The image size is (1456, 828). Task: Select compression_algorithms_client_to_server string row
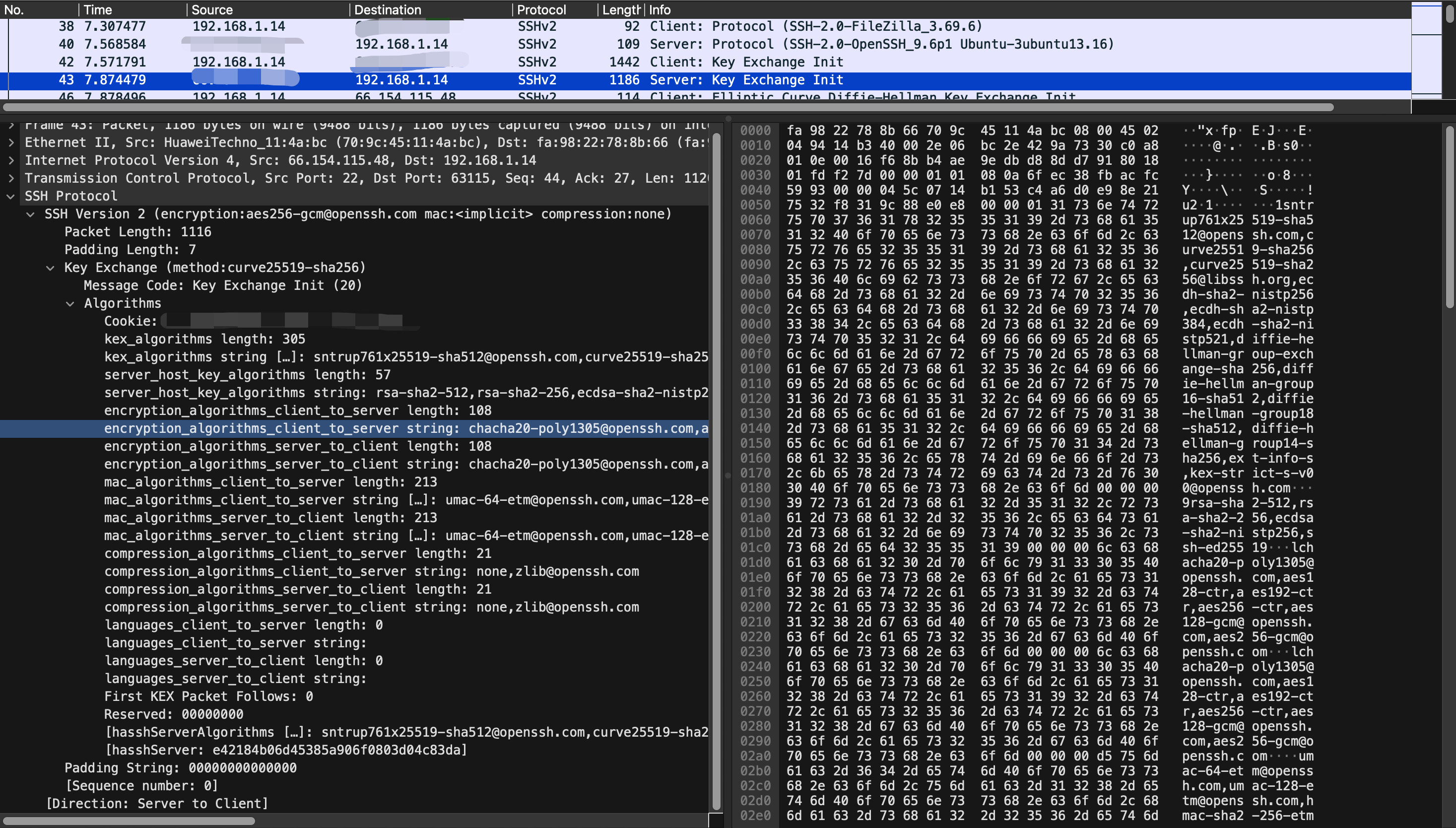click(354, 571)
